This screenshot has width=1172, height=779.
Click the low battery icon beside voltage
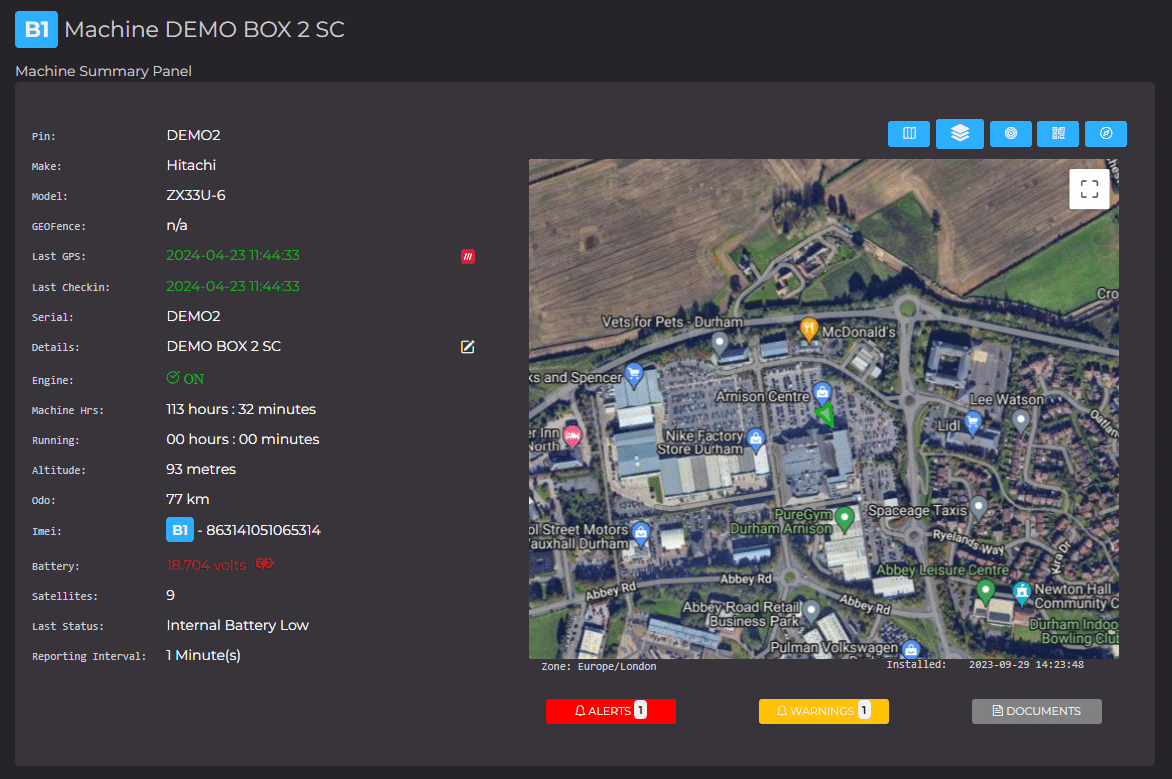click(263, 564)
